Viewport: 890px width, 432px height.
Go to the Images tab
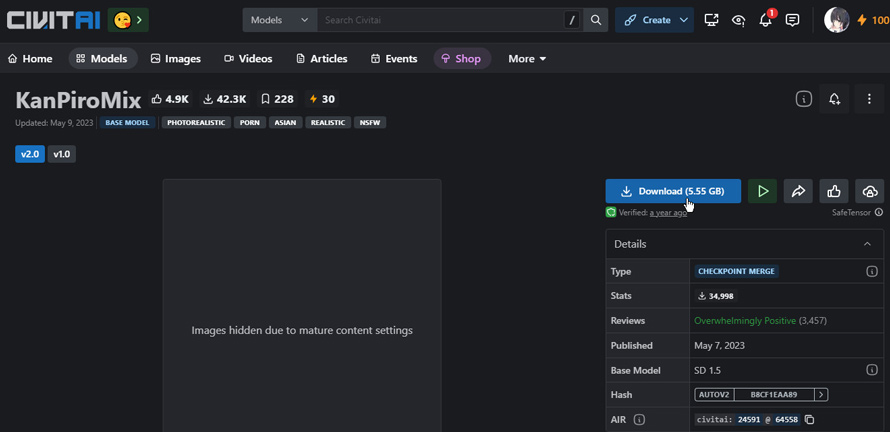(x=175, y=59)
